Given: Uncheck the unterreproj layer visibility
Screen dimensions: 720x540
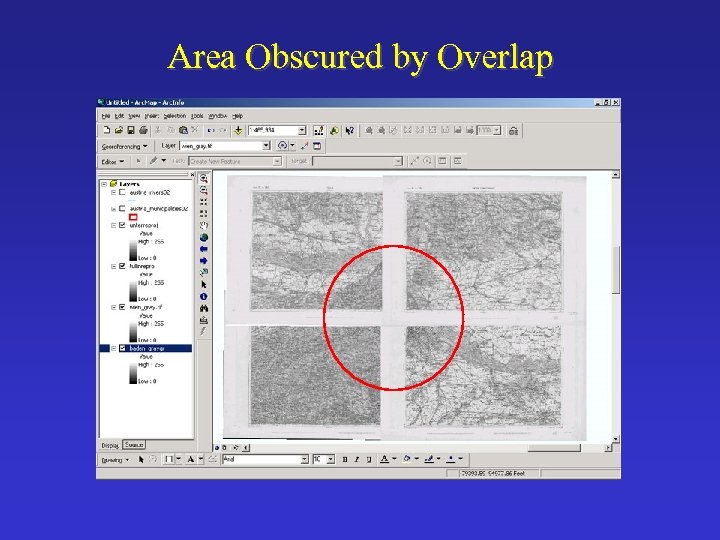Looking at the screenshot, I should (122, 225).
